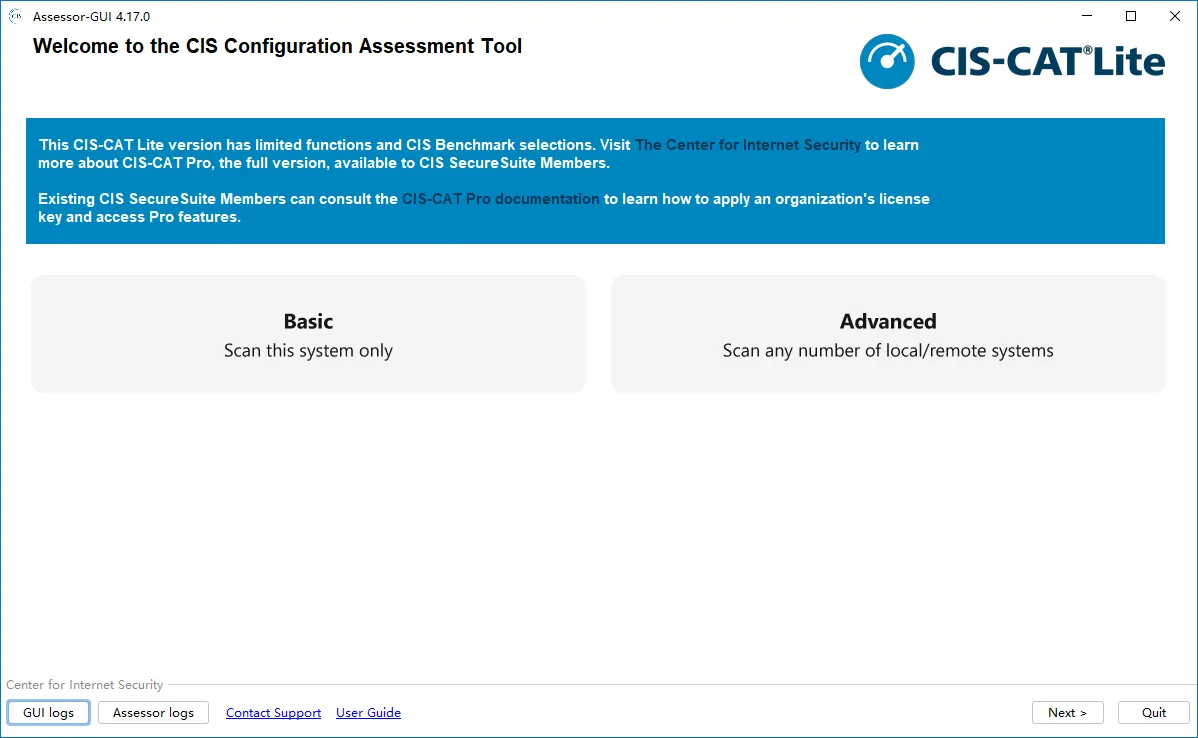1198x738 pixels.
Task: Open the CIS-CAT Pro documentation link
Action: pyautogui.click(x=500, y=199)
